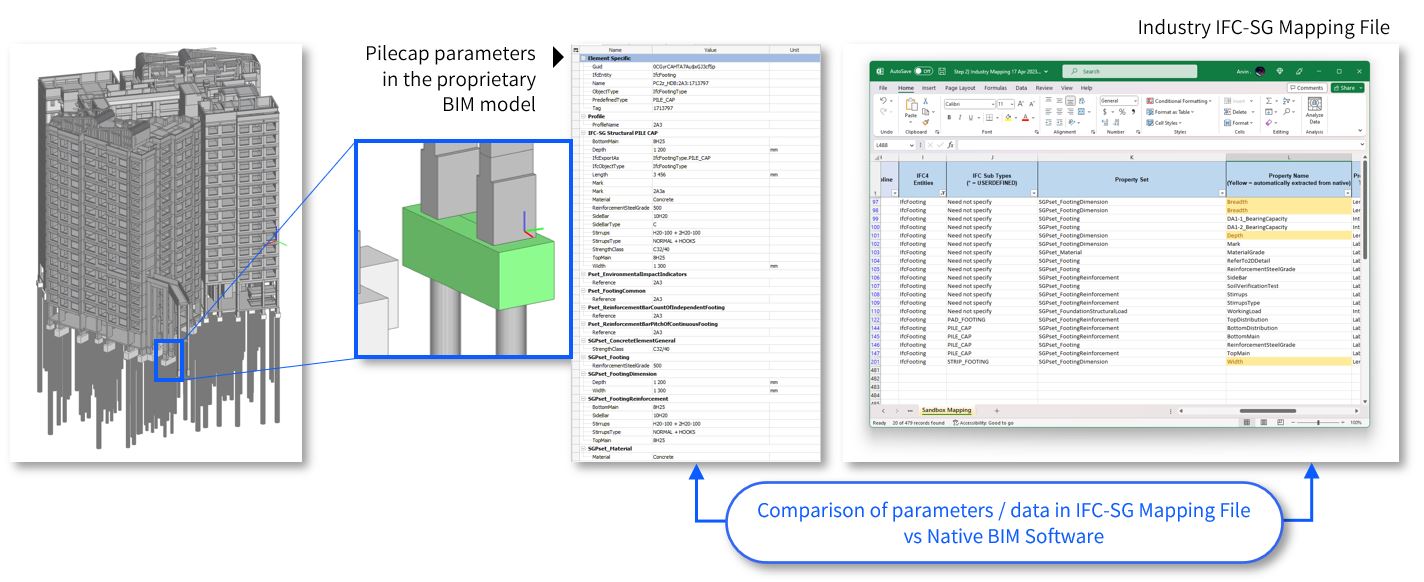Click the Format Painter brush icon
This screenshot has width=1424, height=582.
(x=926, y=123)
